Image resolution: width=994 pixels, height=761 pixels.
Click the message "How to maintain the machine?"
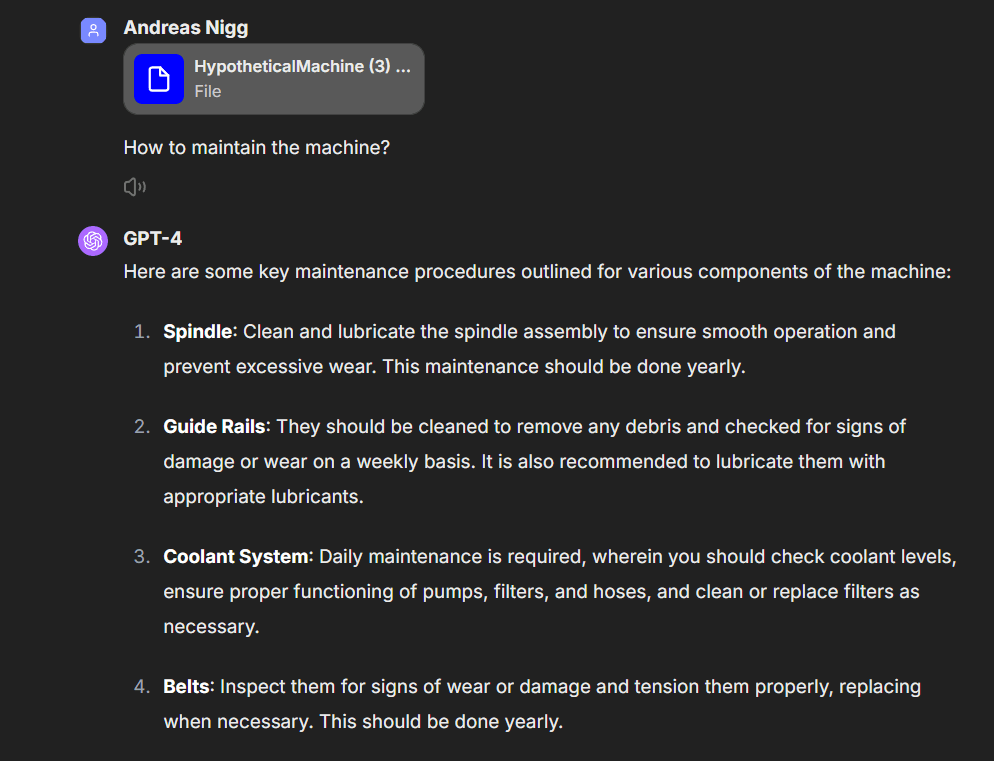(256, 148)
